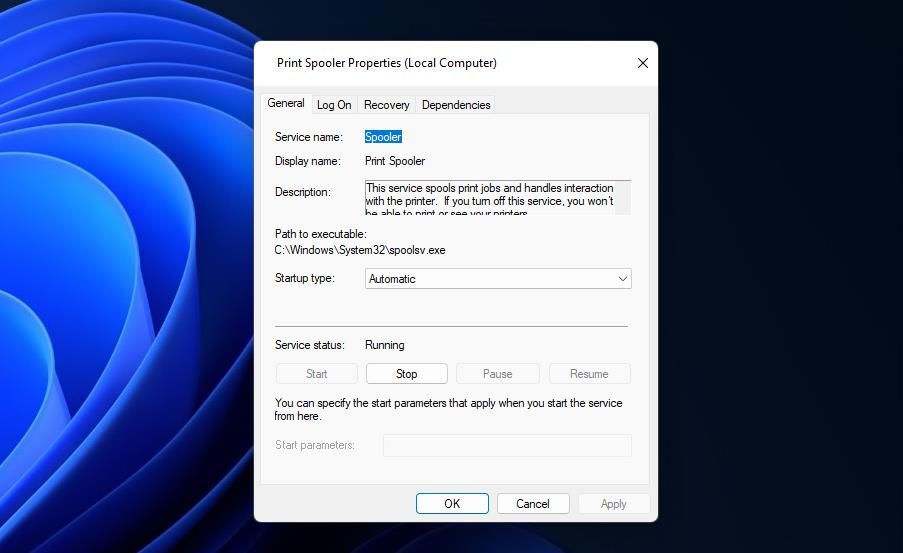Image resolution: width=903 pixels, height=553 pixels.
Task: Click the Description scrollbar
Action: pyautogui.click(x=623, y=198)
